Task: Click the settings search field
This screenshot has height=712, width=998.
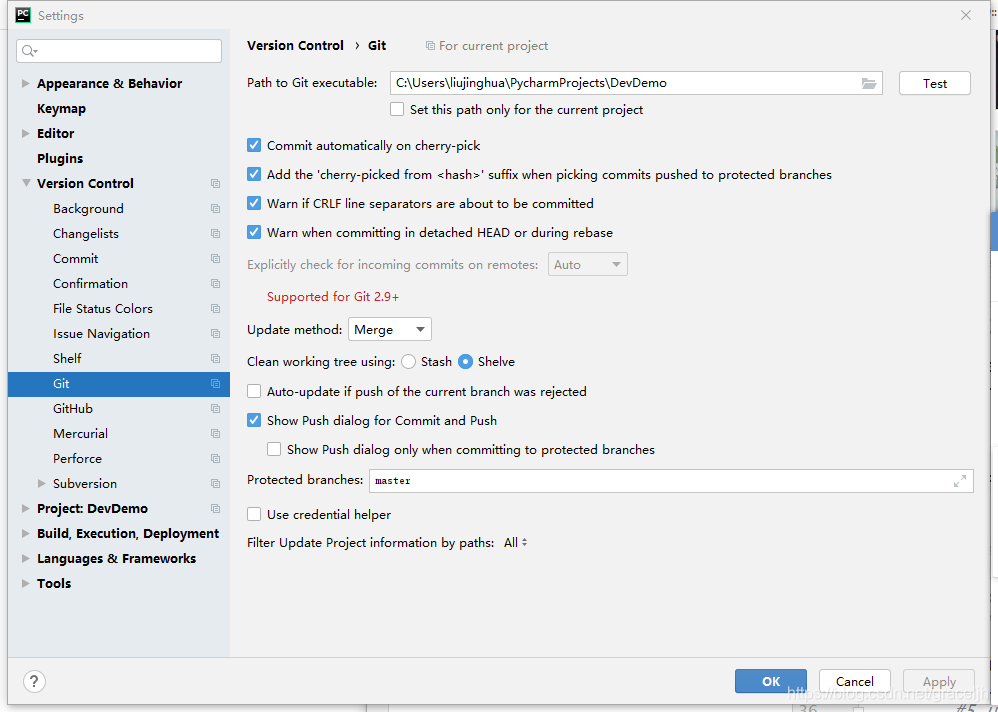Action: click(119, 51)
